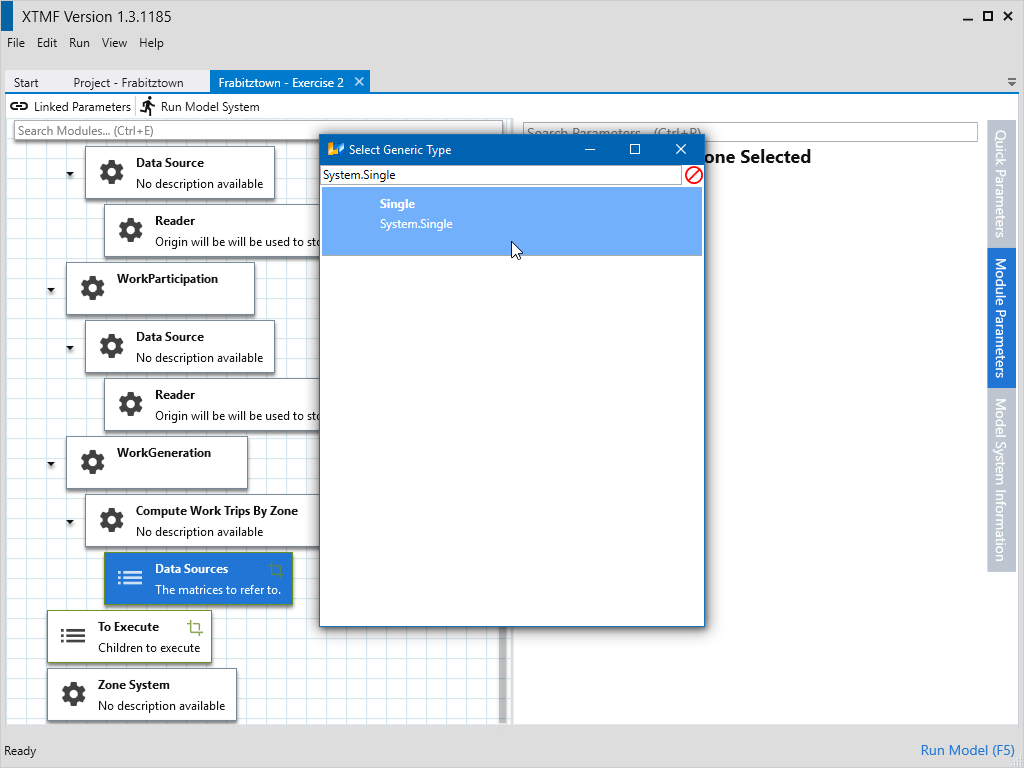Collapse Compute Work Trips By Zone arrow

click(x=70, y=522)
